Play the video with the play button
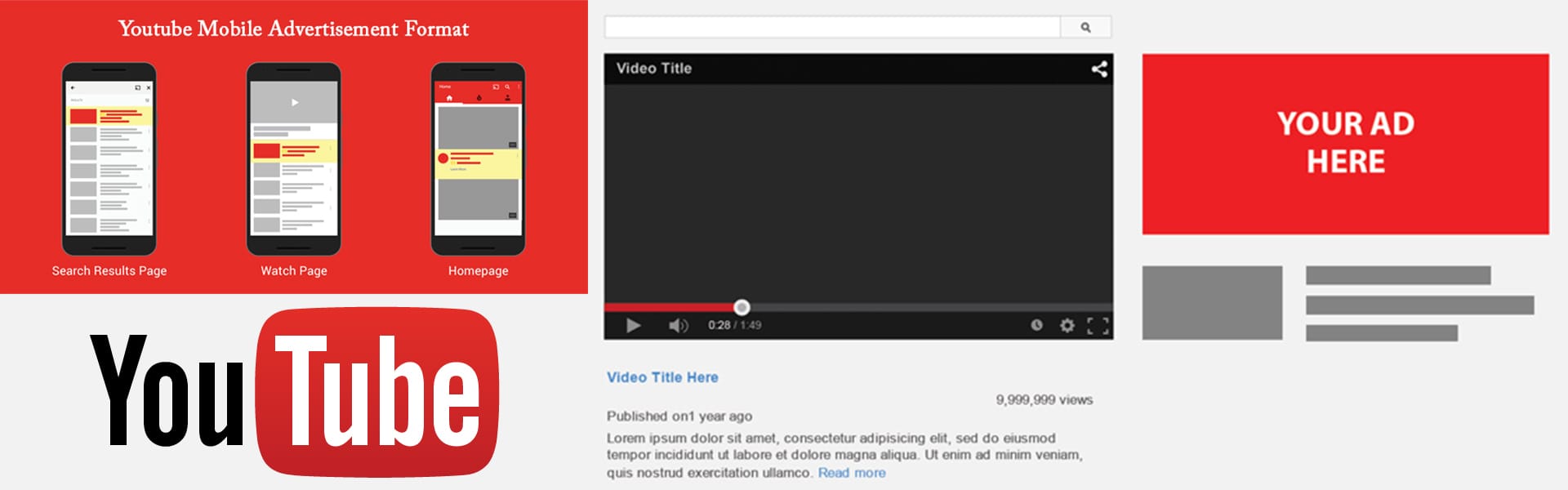Screen dimensions: 1568x490 (x=633, y=325)
